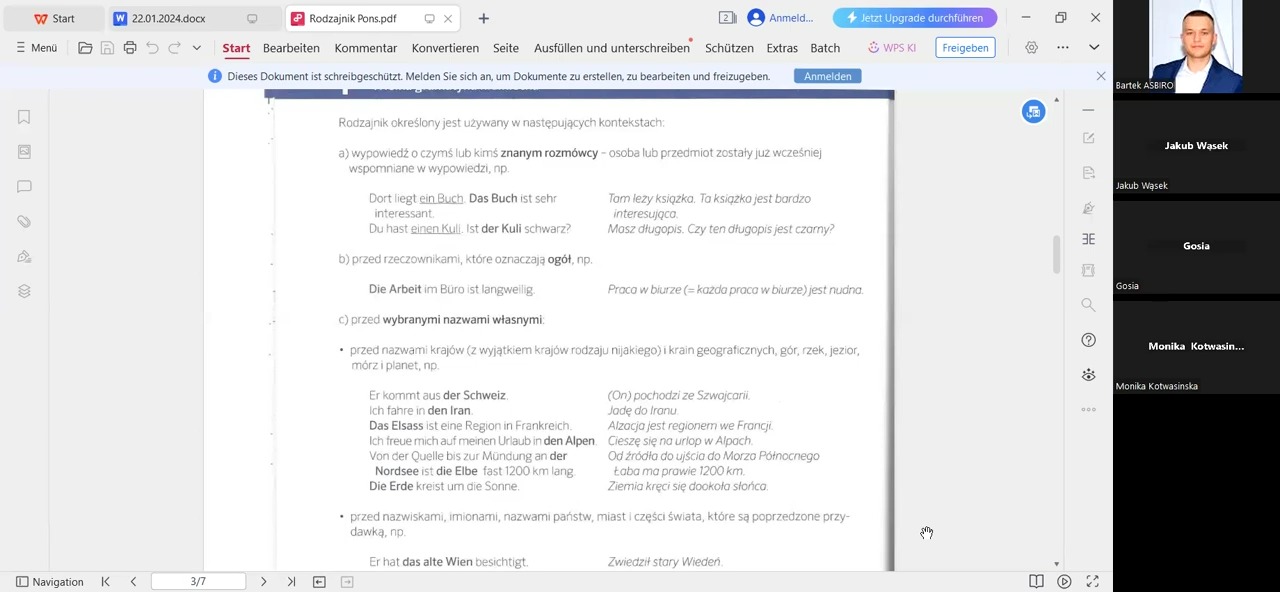The image size is (1280, 592).
Task: Collapse the ribbon with chevron arrow
Action: [x=1094, y=48]
